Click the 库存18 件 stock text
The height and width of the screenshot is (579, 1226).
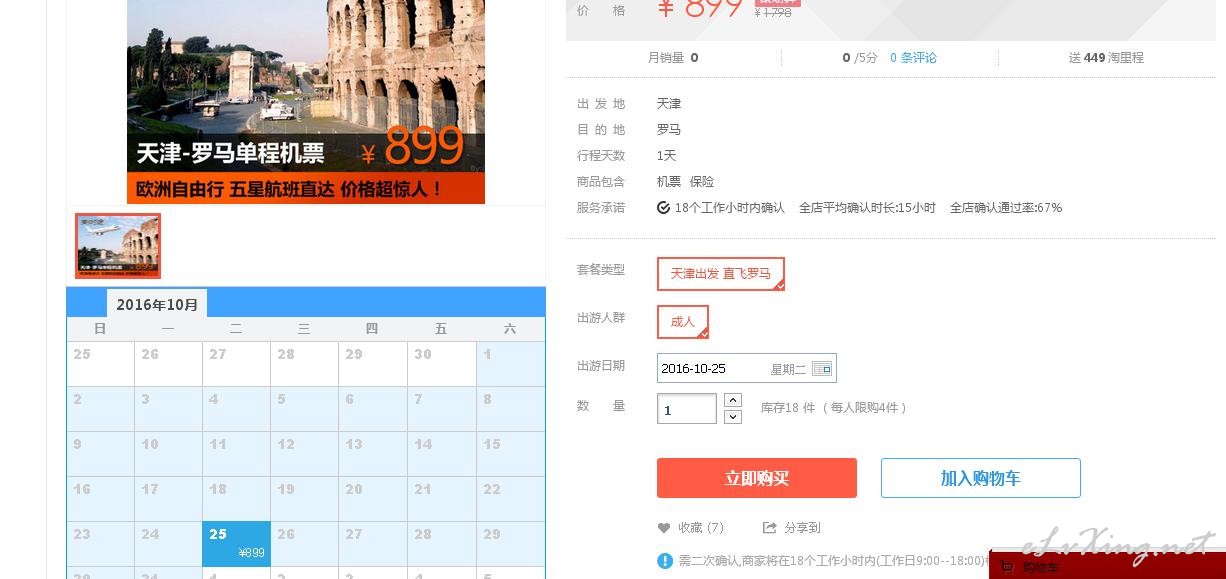point(788,408)
